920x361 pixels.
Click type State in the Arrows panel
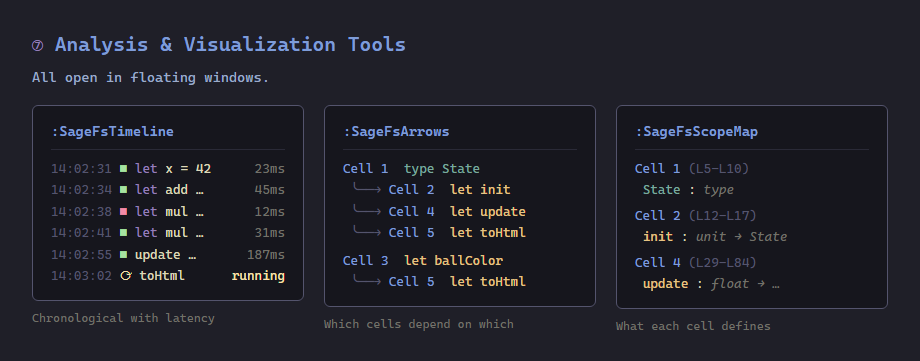click(x=442, y=169)
